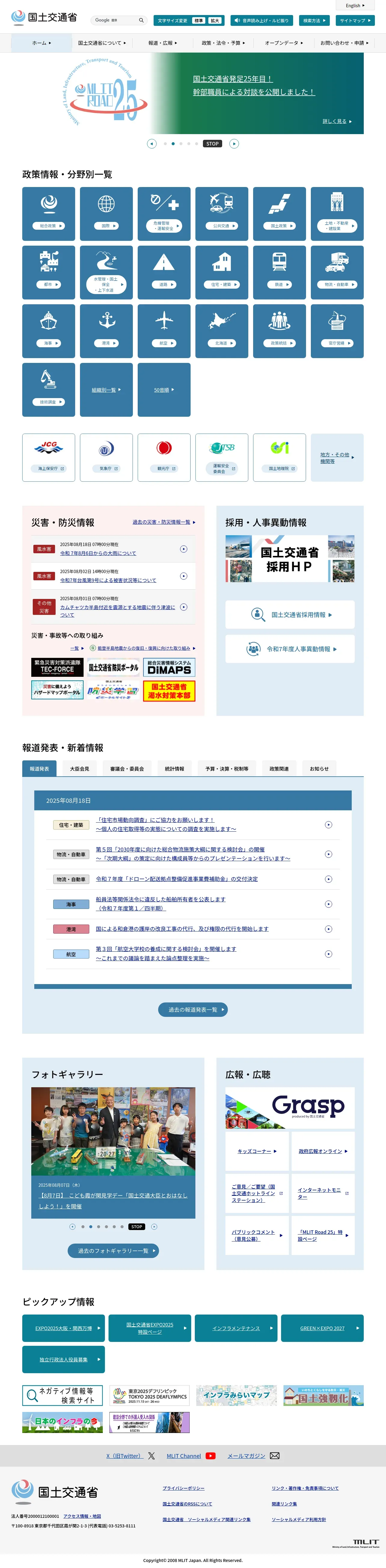Click the Google search input field
Viewport: 386px width, 1568px height.
pyautogui.click(x=115, y=20)
